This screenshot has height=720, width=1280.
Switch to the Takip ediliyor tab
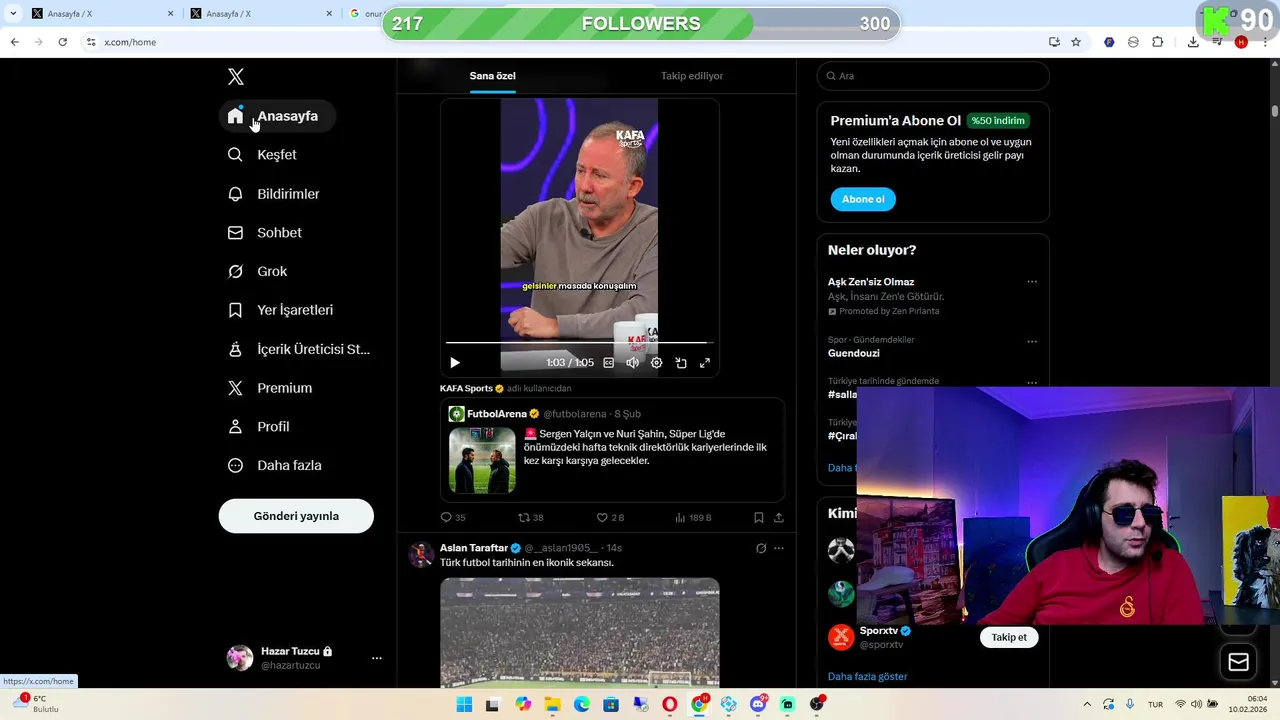pyautogui.click(x=692, y=76)
